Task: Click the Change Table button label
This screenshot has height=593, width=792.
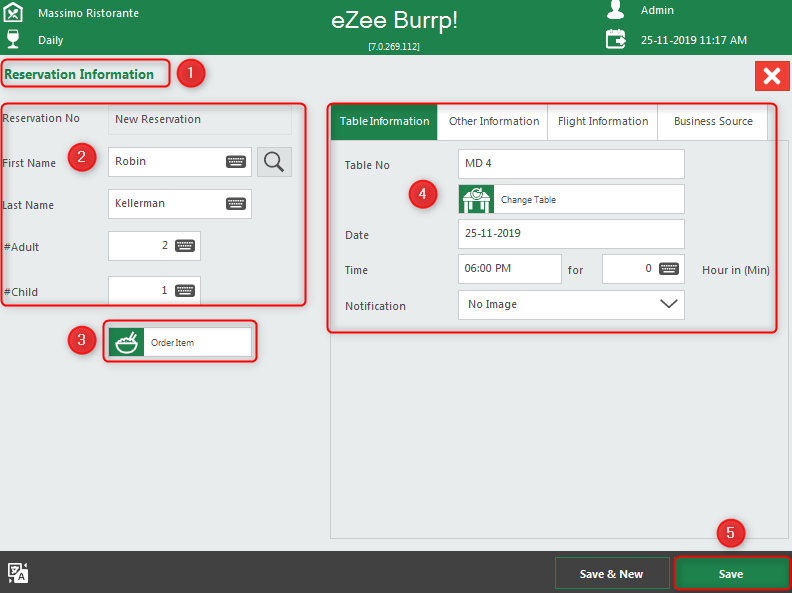Action: 528,200
